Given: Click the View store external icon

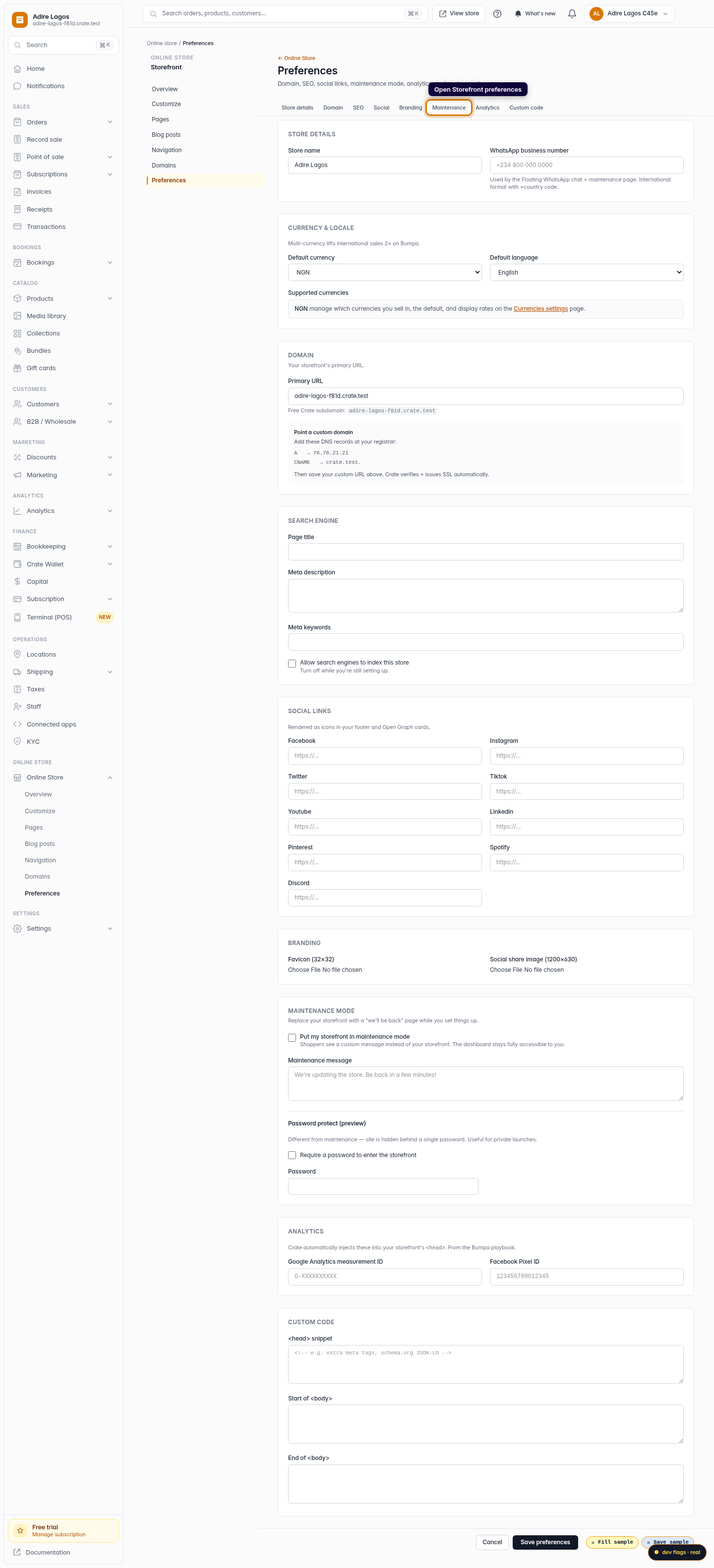Looking at the screenshot, I should (443, 13).
